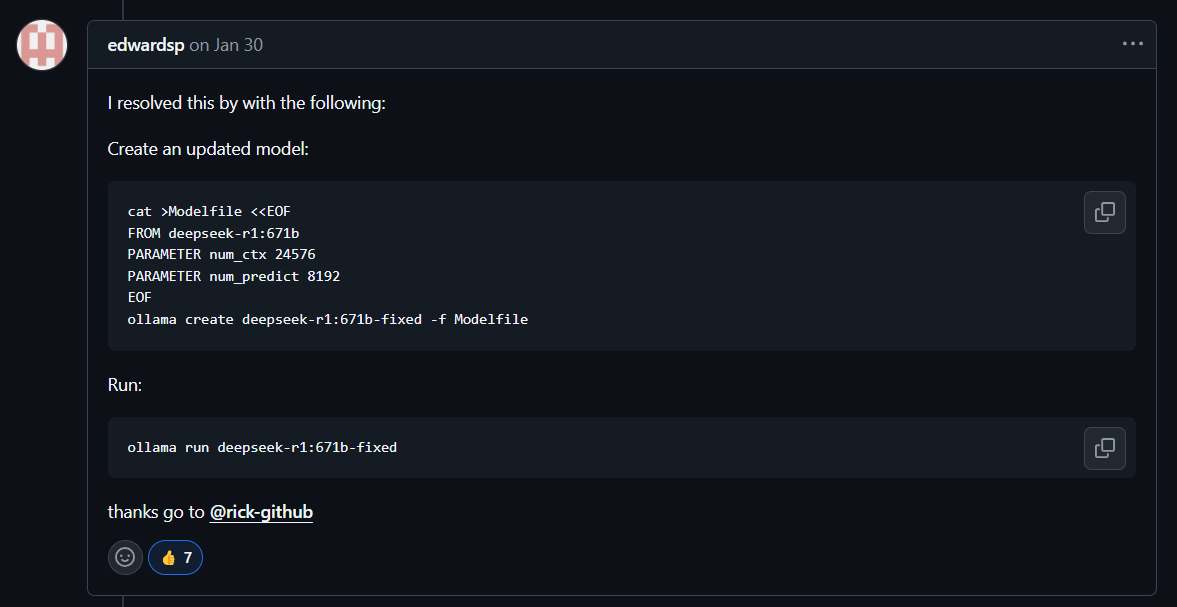Image resolution: width=1177 pixels, height=607 pixels.
Task: Open the three-dot comment options menu
Action: (x=1133, y=44)
